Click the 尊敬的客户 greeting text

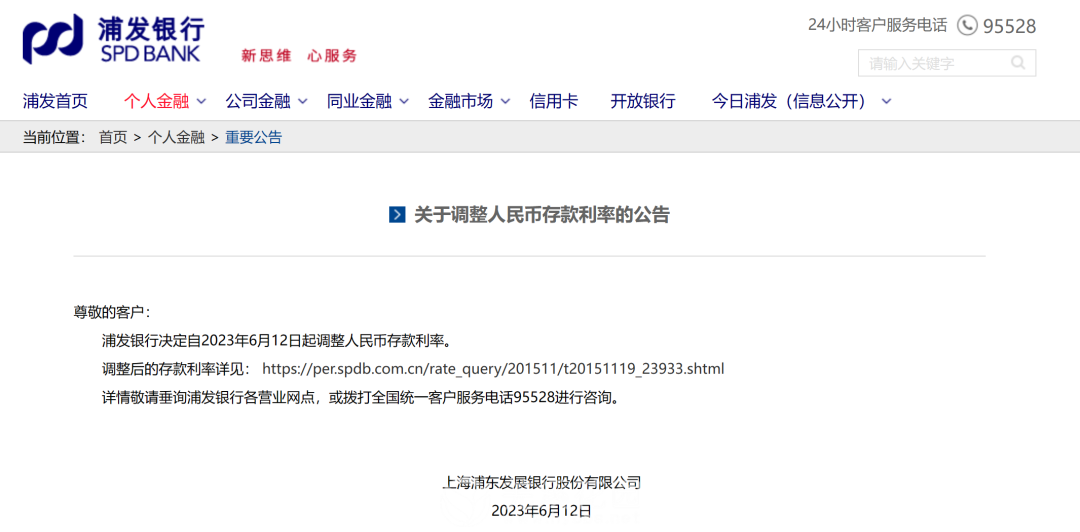pos(111,311)
